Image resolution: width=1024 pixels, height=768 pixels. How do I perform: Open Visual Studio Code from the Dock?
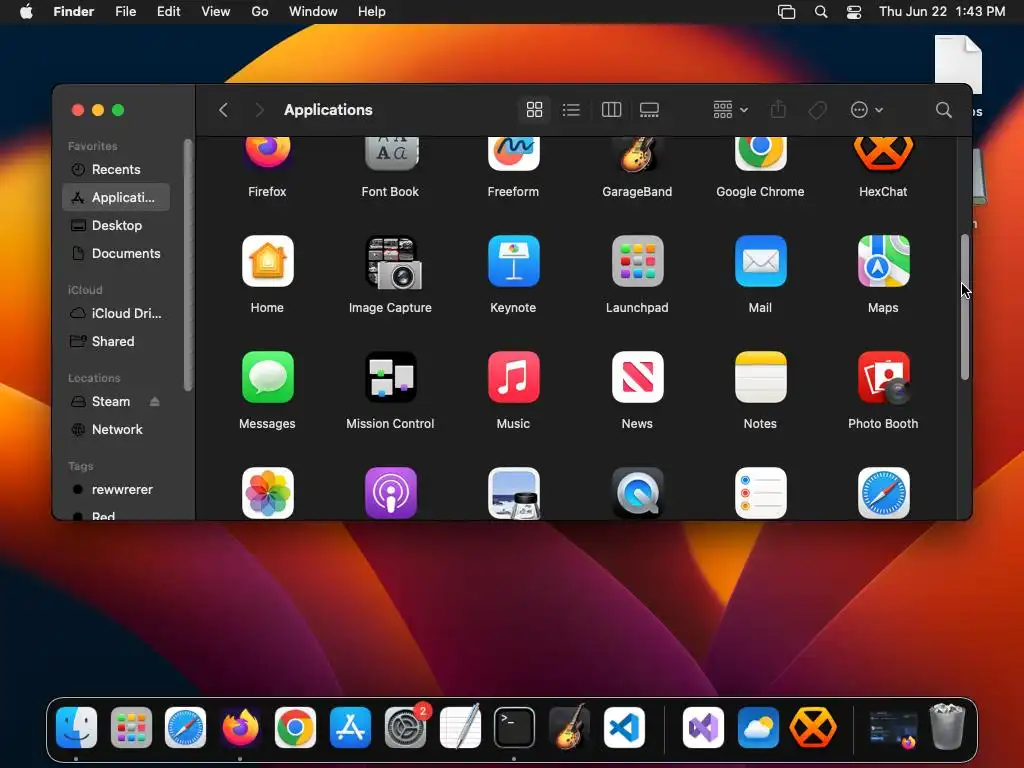[624, 728]
